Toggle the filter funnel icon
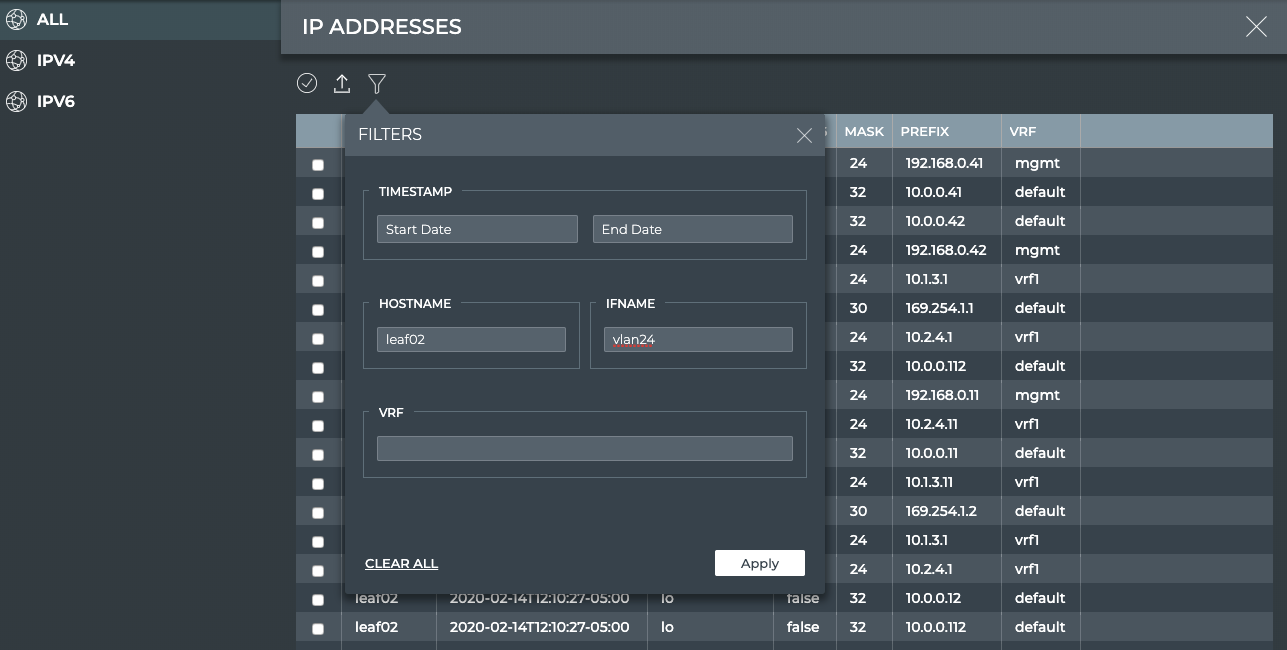The width and height of the screenshot is (1287, 650). (377, 84)
